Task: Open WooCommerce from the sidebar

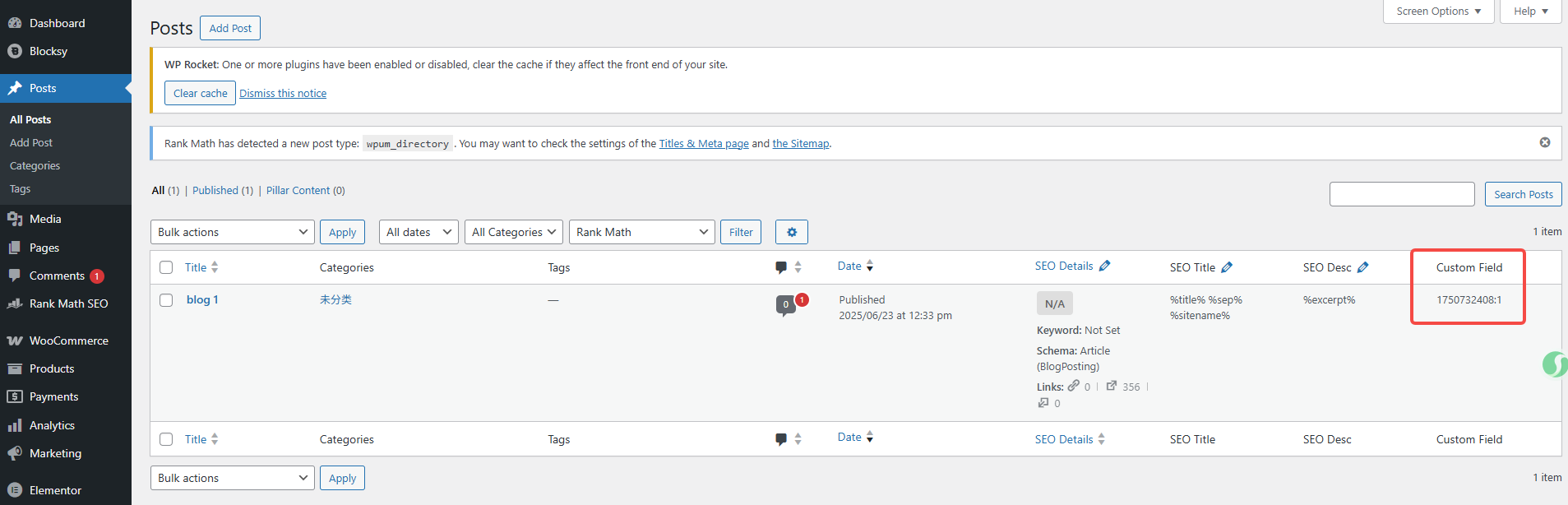Action: [68, 341]
